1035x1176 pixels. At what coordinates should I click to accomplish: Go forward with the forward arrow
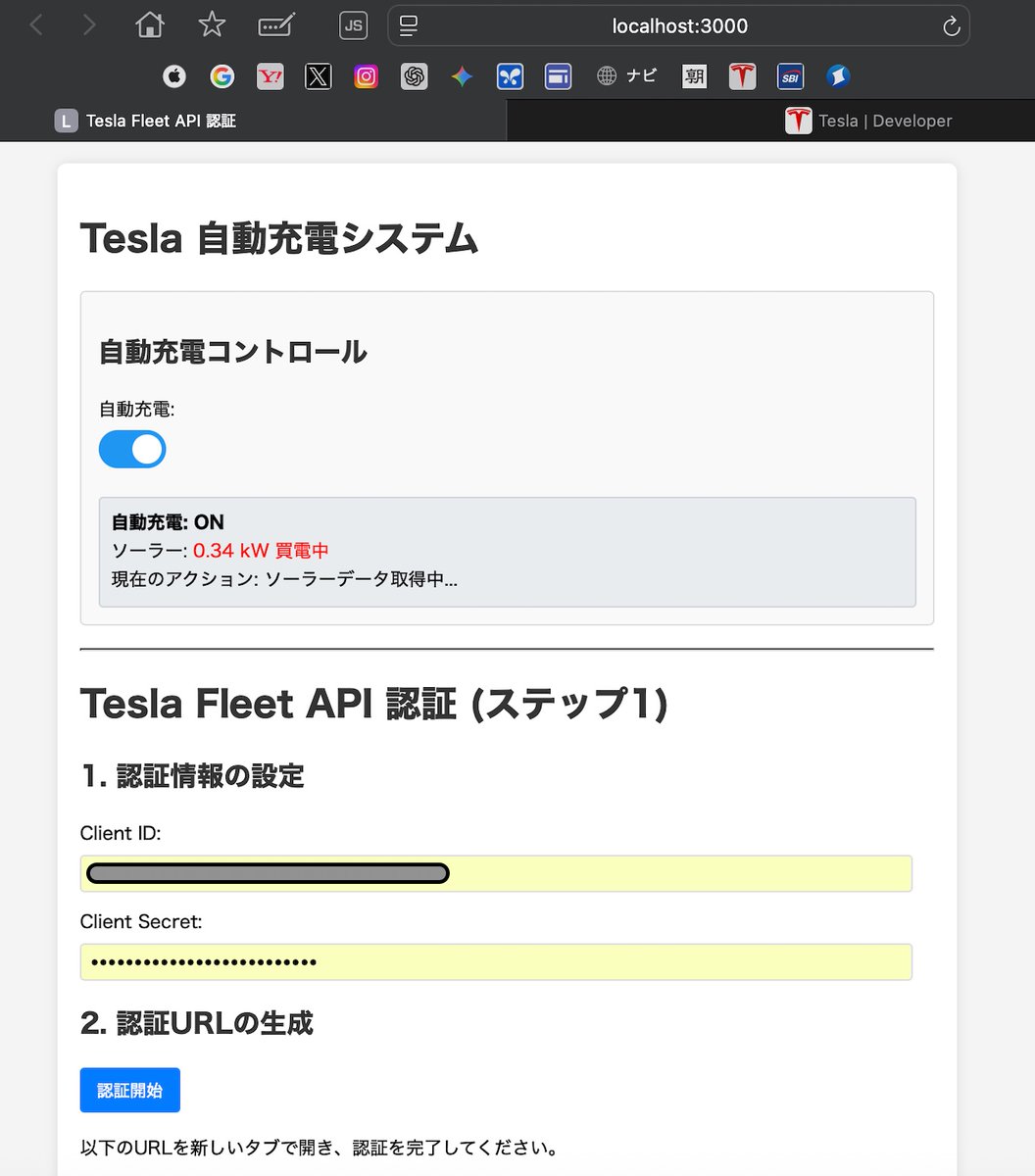pos(89,24)
